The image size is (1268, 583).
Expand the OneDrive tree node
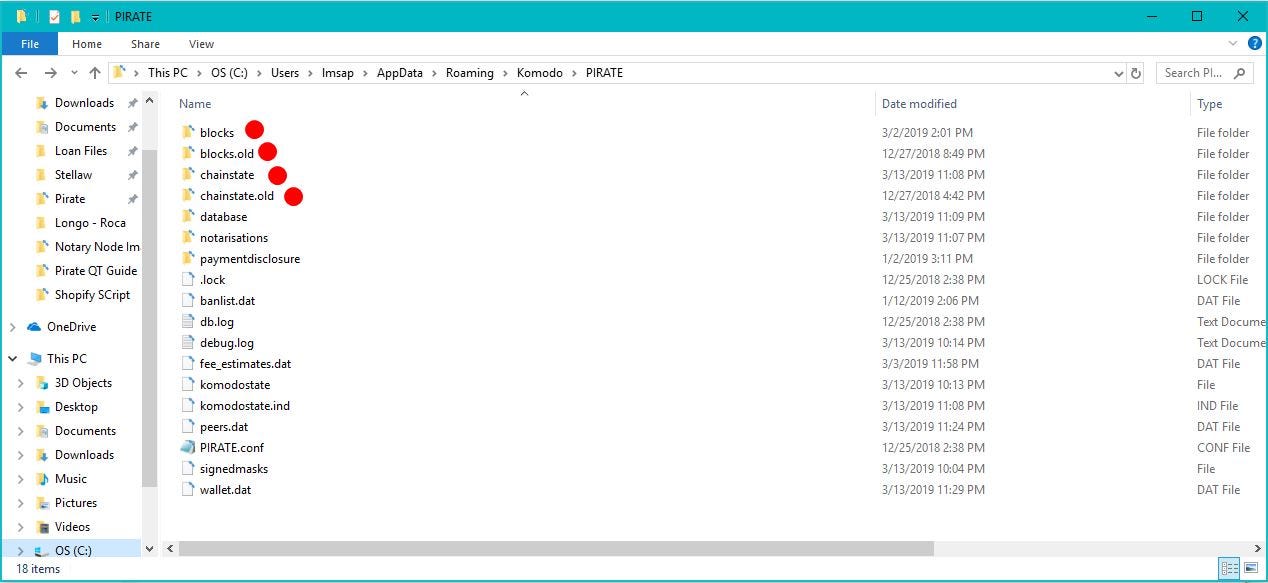click(12, 327)
